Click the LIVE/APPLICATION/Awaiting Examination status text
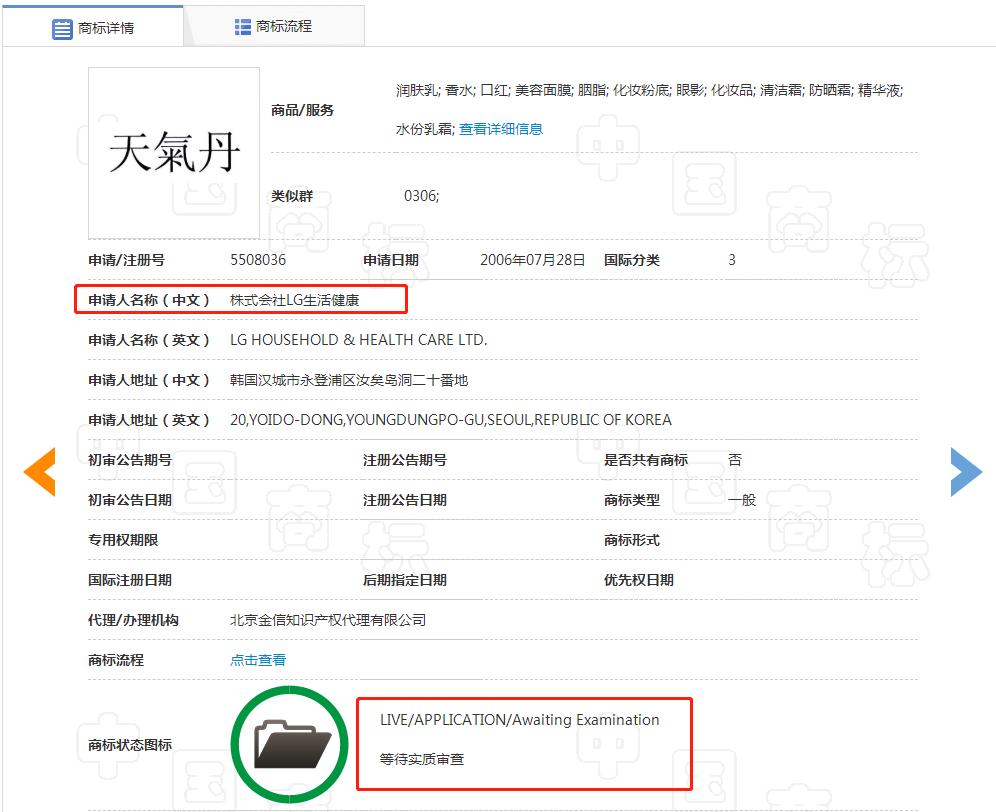 [519, 720]
